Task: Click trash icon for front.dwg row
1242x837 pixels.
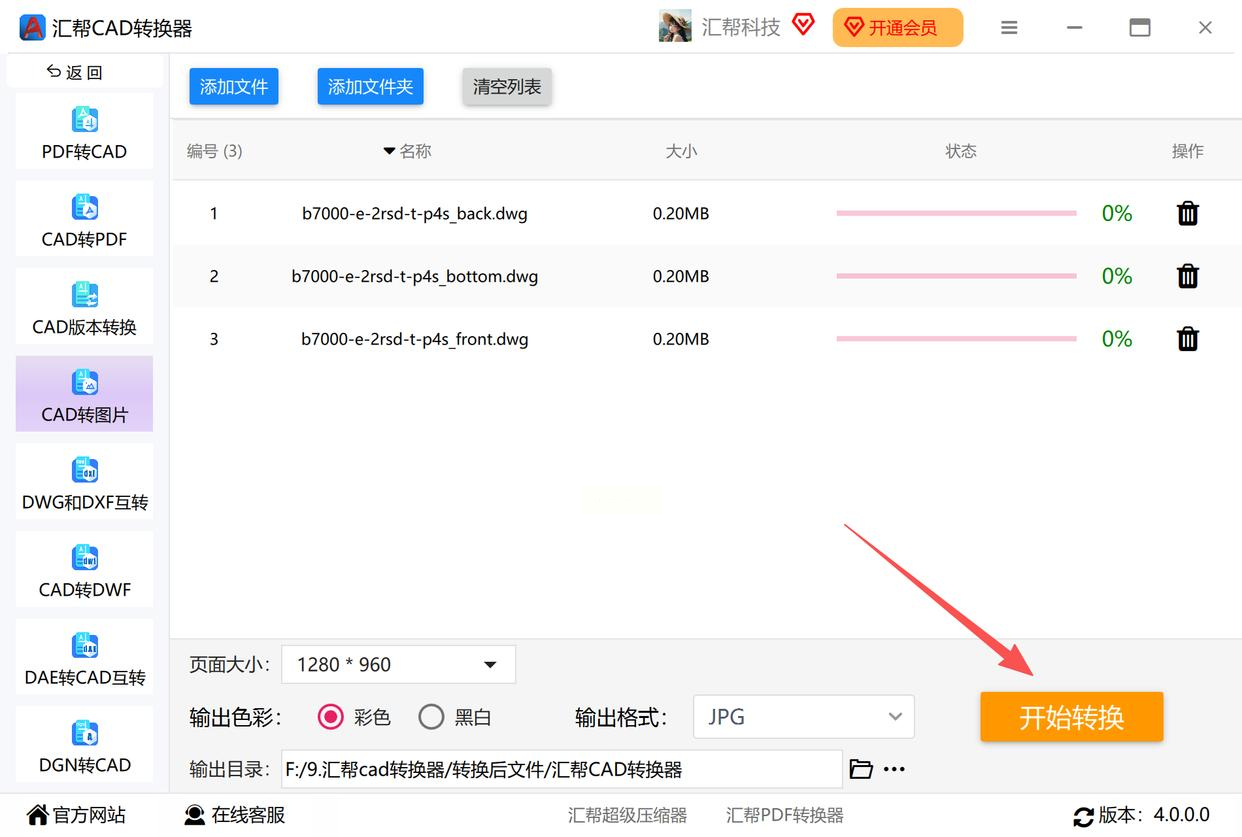Action: coord(1187,339)
